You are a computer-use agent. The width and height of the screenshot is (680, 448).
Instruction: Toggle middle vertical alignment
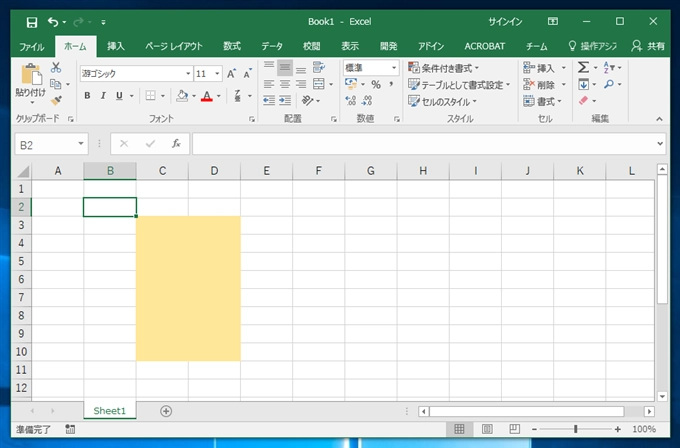point(285,67)
